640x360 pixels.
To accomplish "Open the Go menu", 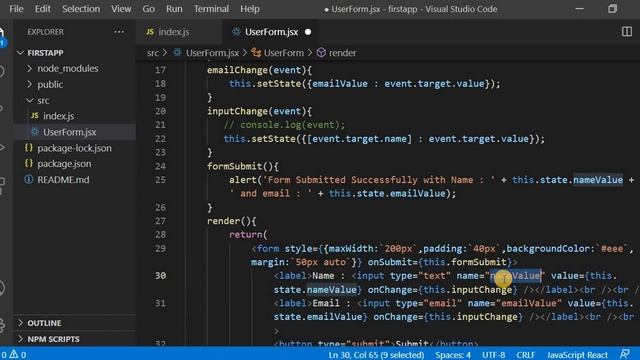I will pyautogui.click(x=148, y=9).
